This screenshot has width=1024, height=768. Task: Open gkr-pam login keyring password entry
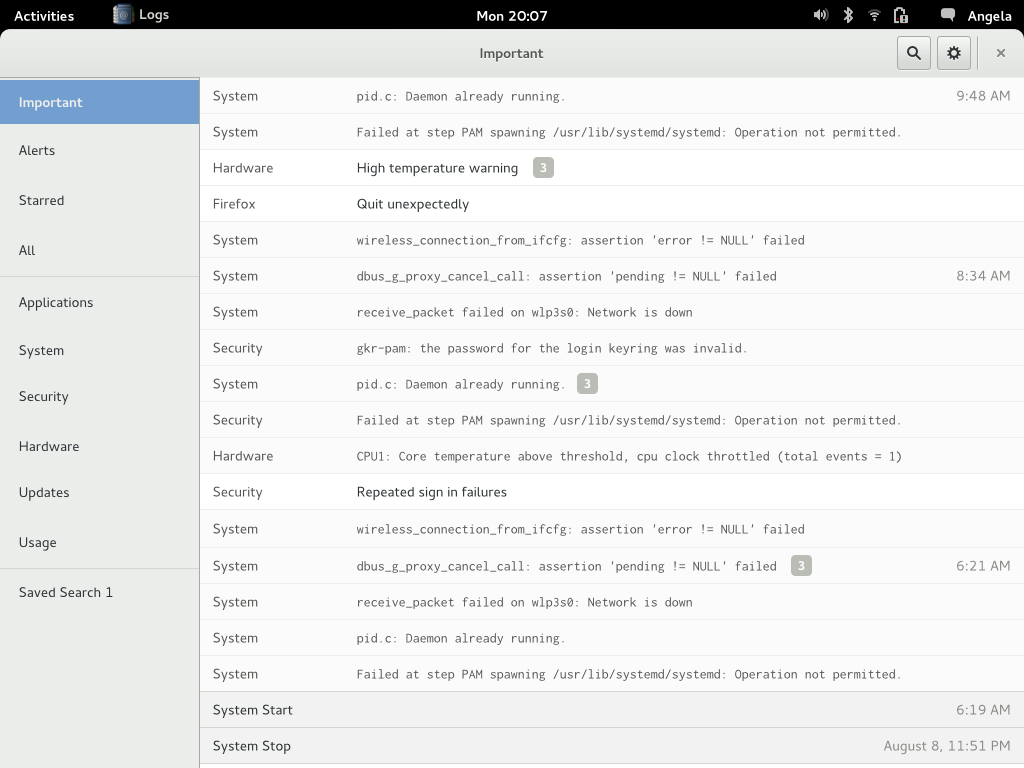pyautogui.click(x=612, y=348)
